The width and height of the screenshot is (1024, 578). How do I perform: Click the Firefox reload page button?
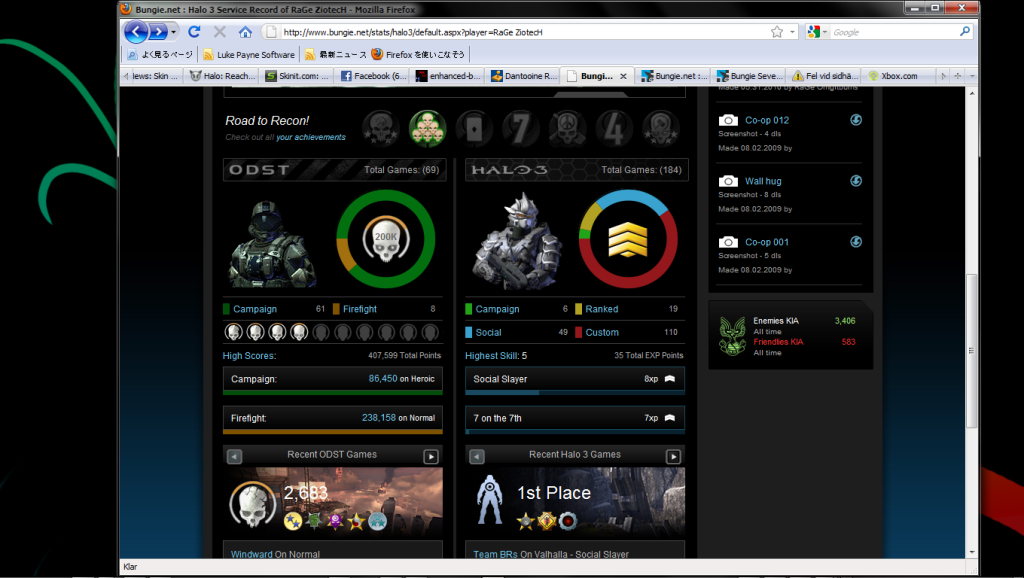195,32
